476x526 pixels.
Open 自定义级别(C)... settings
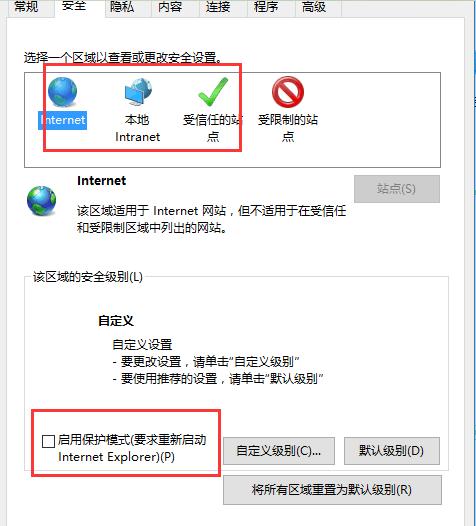(279, 451)
